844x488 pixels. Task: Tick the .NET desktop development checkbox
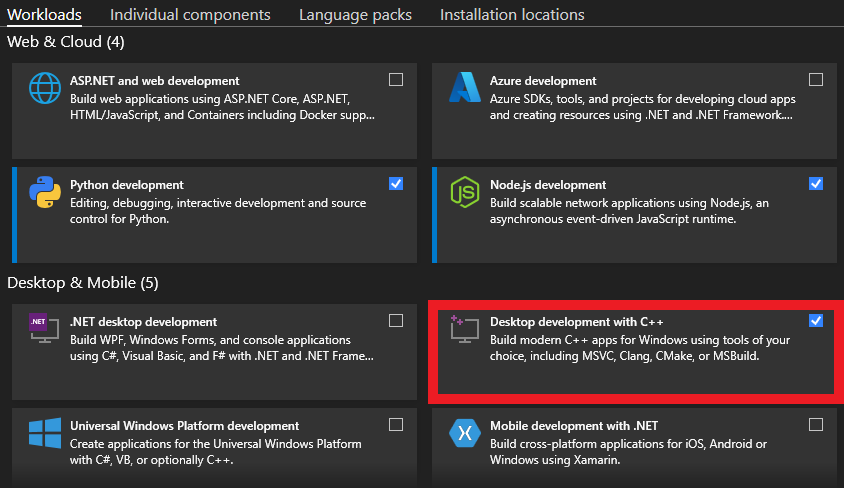point(396,321)
